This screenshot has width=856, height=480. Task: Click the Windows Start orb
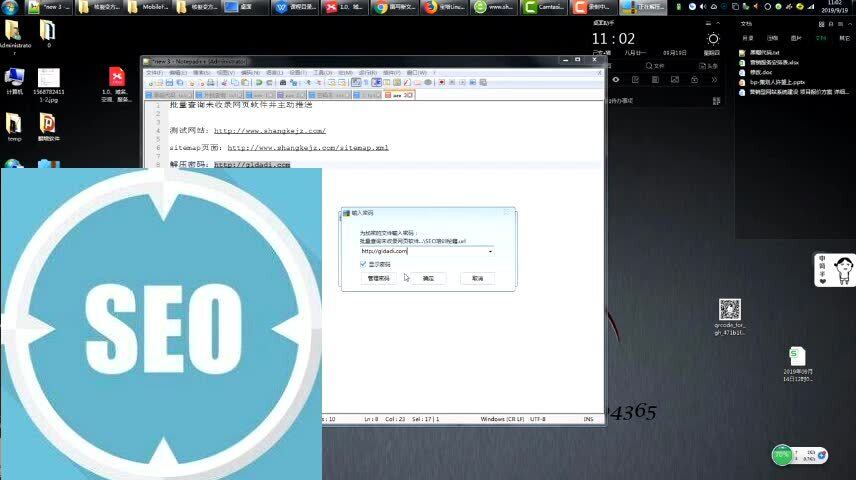(9, 7)
